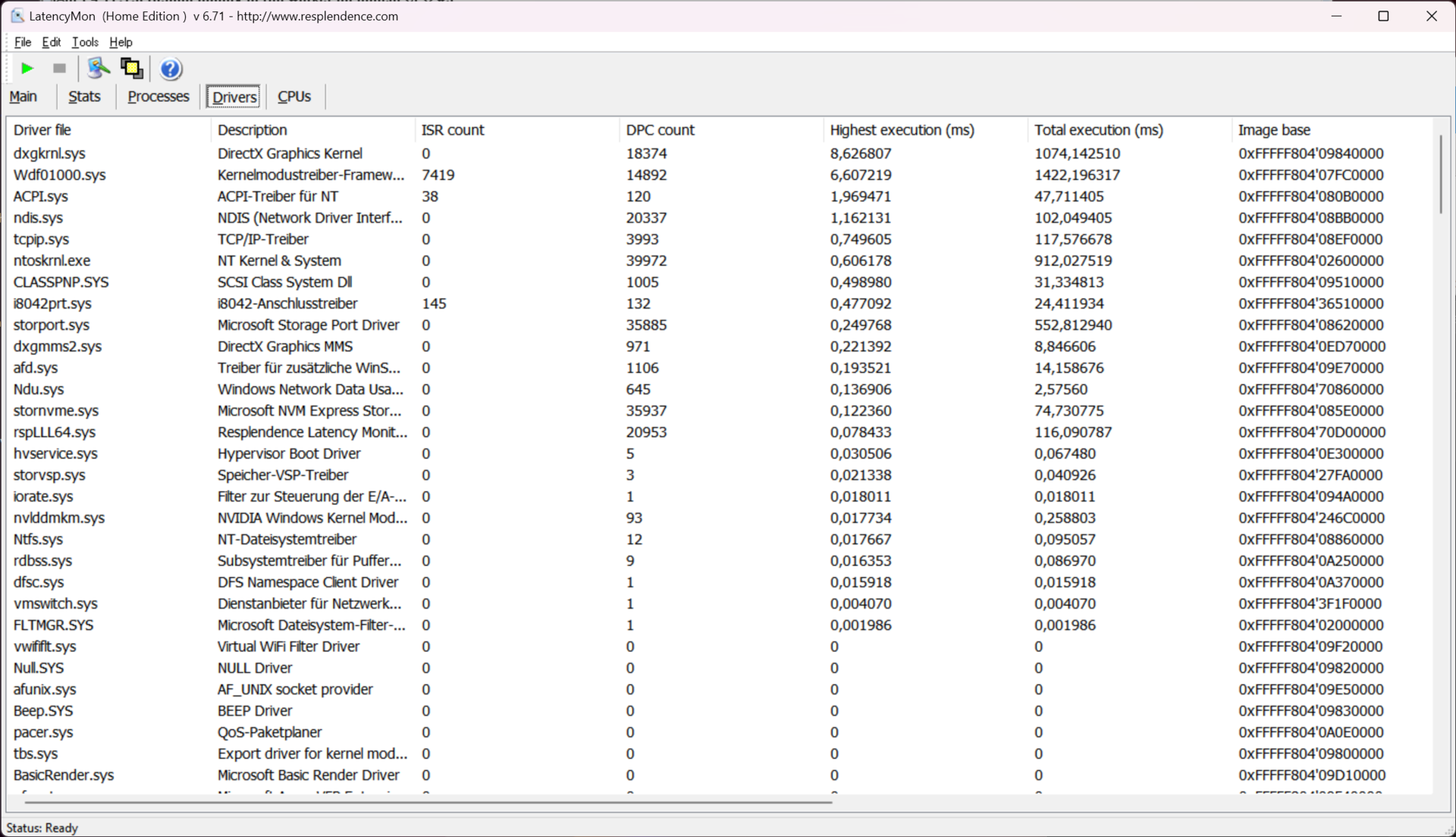Switch to the CPUs tab
The height and width of the screenshot is (837, 1456).
(x=294, y=97)
